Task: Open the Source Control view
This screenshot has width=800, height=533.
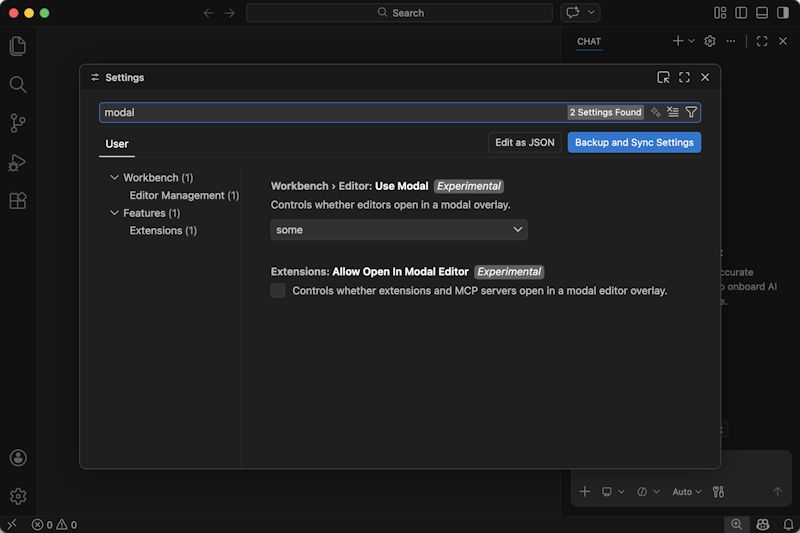Action: [18, 123]
